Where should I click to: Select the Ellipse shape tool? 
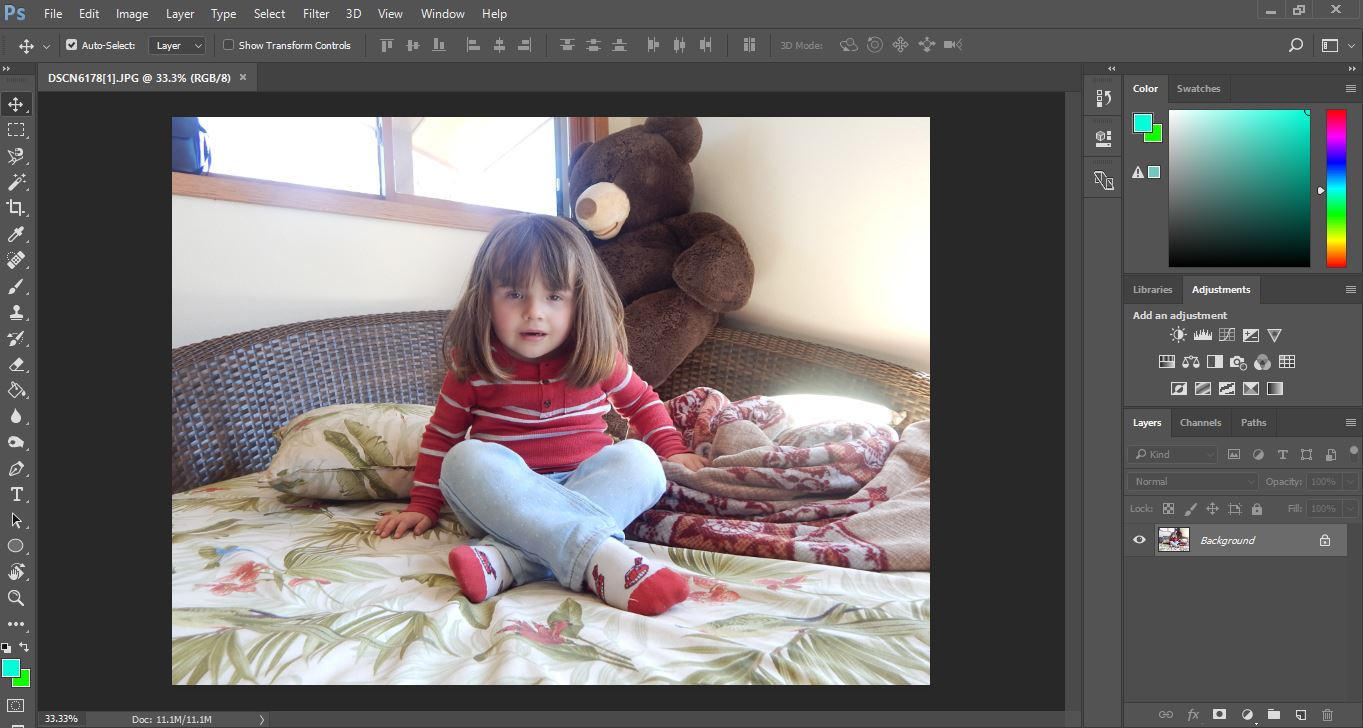[x=16, y=546]
